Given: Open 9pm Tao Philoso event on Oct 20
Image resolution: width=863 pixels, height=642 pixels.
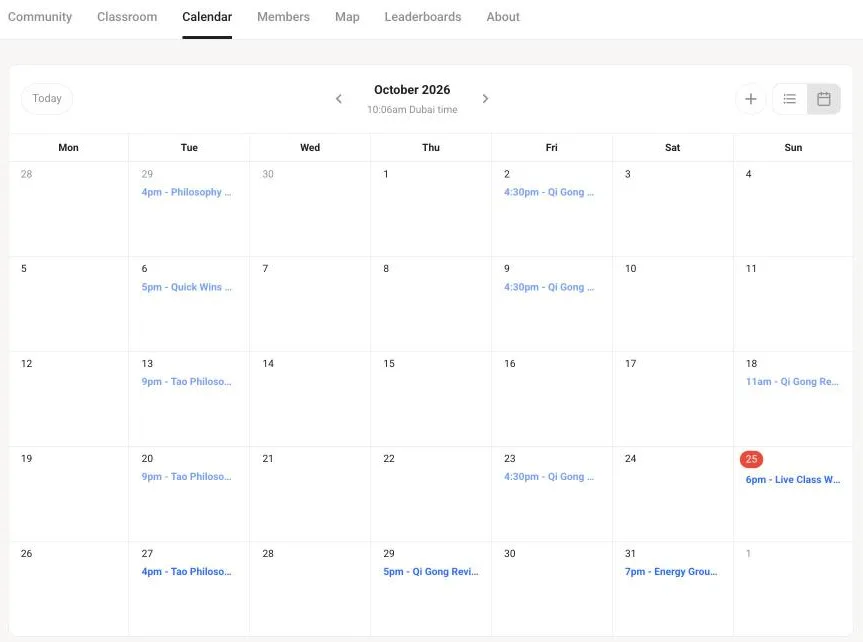Looking at the screenshot, I should tap(187, 477).
